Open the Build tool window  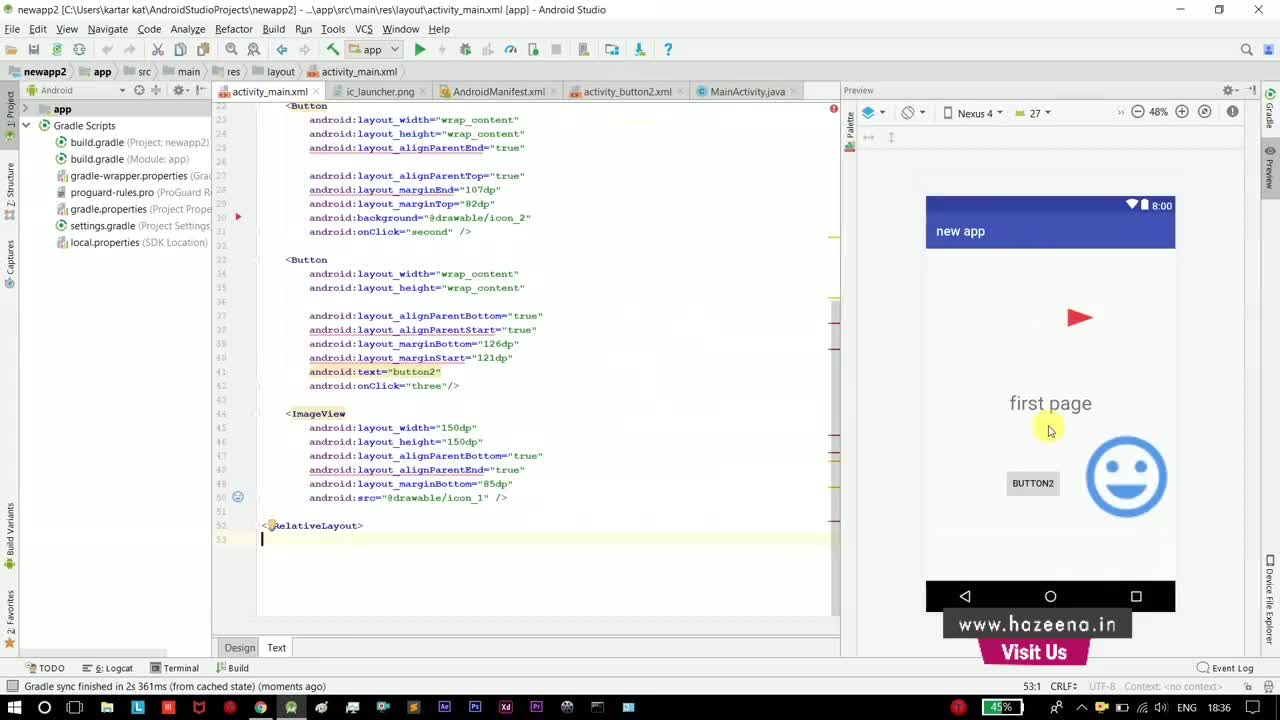[x=231, y=668]
